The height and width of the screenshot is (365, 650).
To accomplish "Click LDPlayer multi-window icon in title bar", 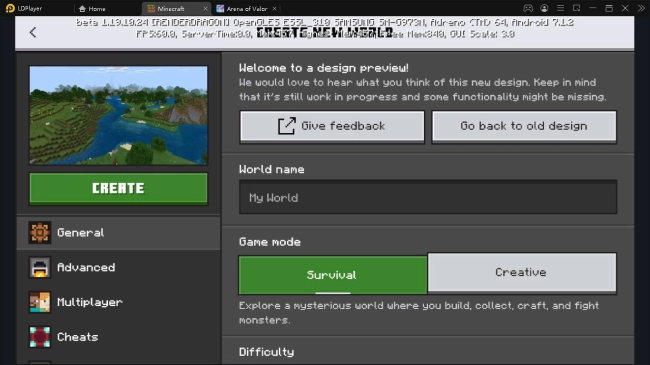I will (x=576, y=8).
